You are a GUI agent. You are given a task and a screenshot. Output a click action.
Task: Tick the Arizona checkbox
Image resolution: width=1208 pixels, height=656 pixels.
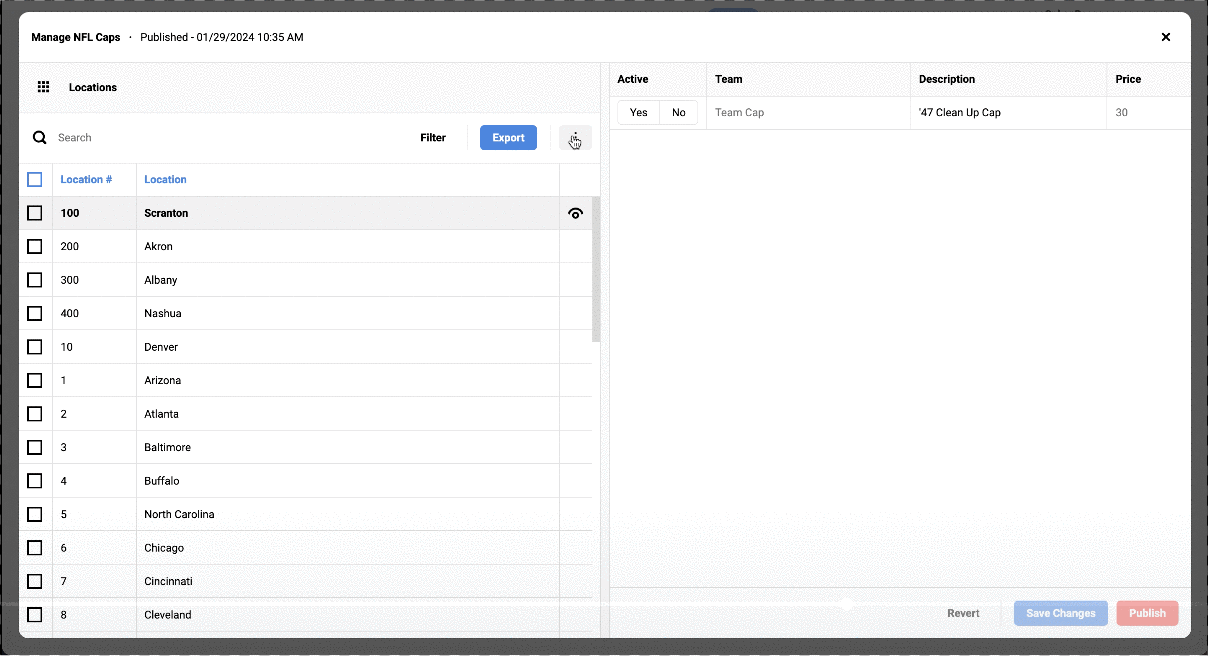tap(35, 380)
